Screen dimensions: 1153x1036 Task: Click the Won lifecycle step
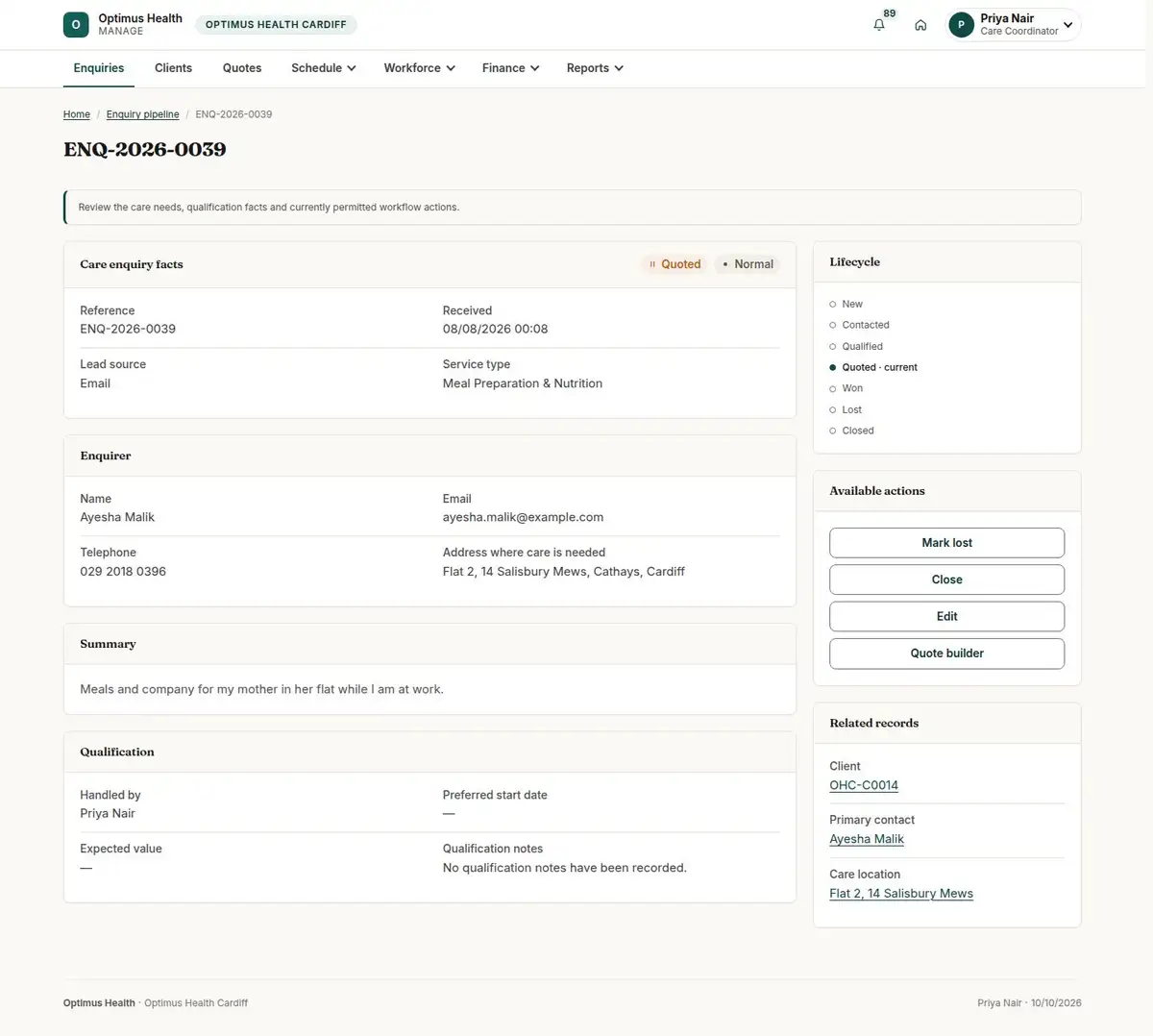click(x=846, y=388)
